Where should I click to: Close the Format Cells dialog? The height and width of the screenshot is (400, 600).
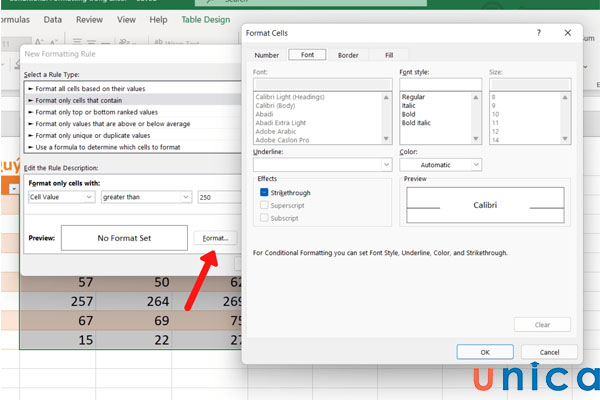(x=566, y=33)
